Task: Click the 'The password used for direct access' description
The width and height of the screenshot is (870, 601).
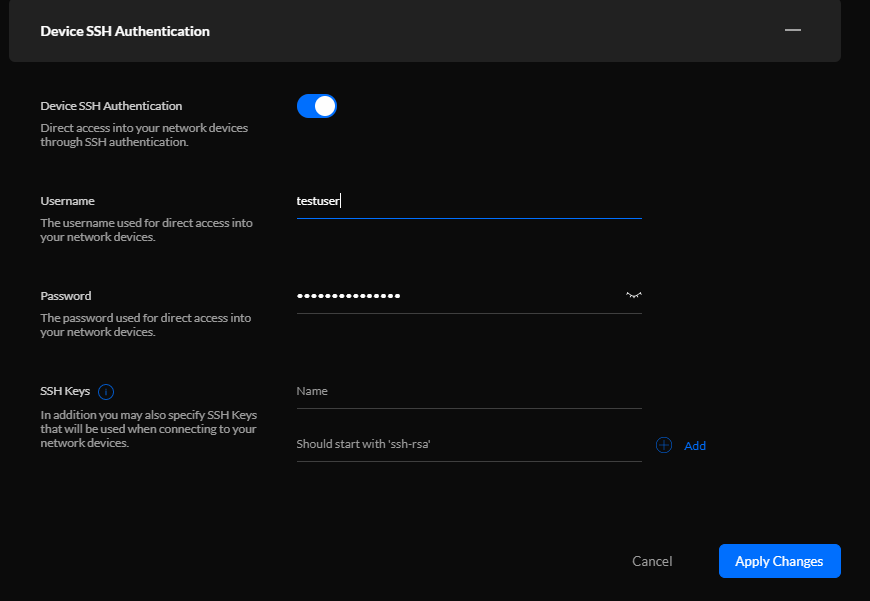Action: pos(145,325)
